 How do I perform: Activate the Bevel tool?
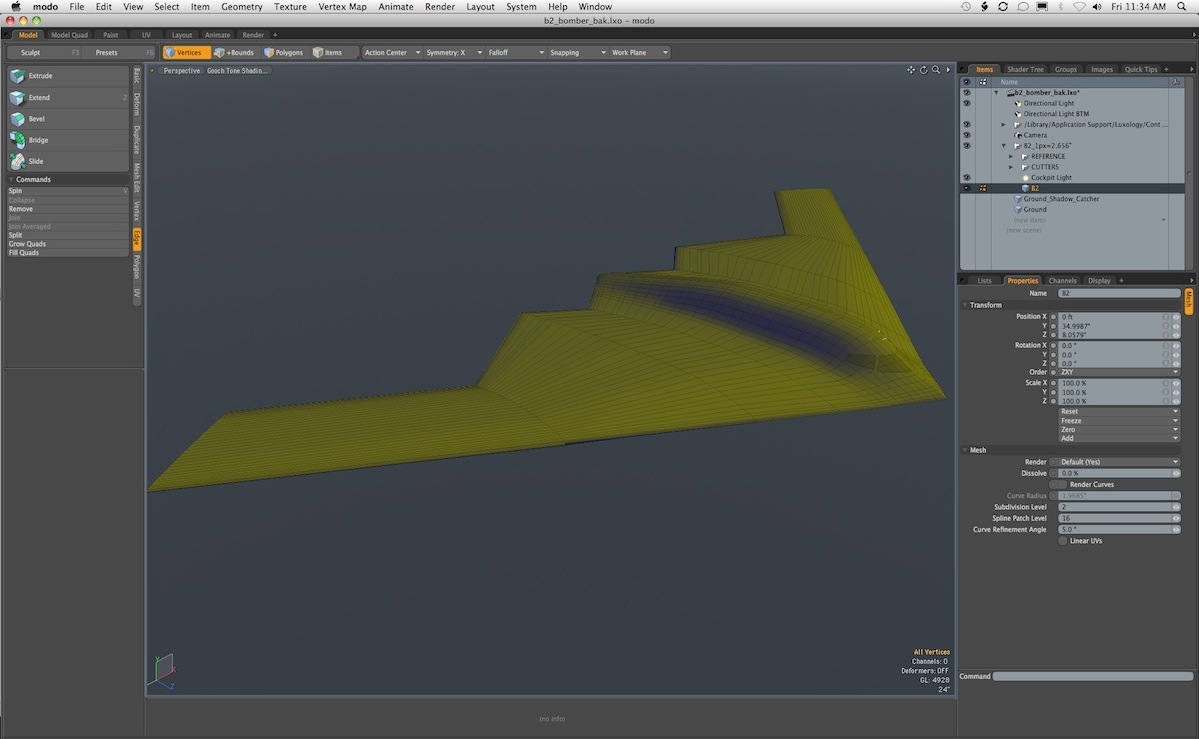[36, 119]
